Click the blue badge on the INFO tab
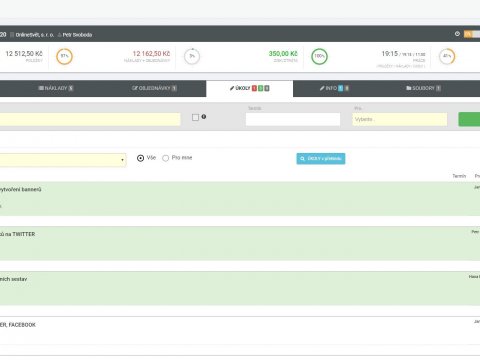Viewport: 480px width, 360px height. tap(341, 88)
